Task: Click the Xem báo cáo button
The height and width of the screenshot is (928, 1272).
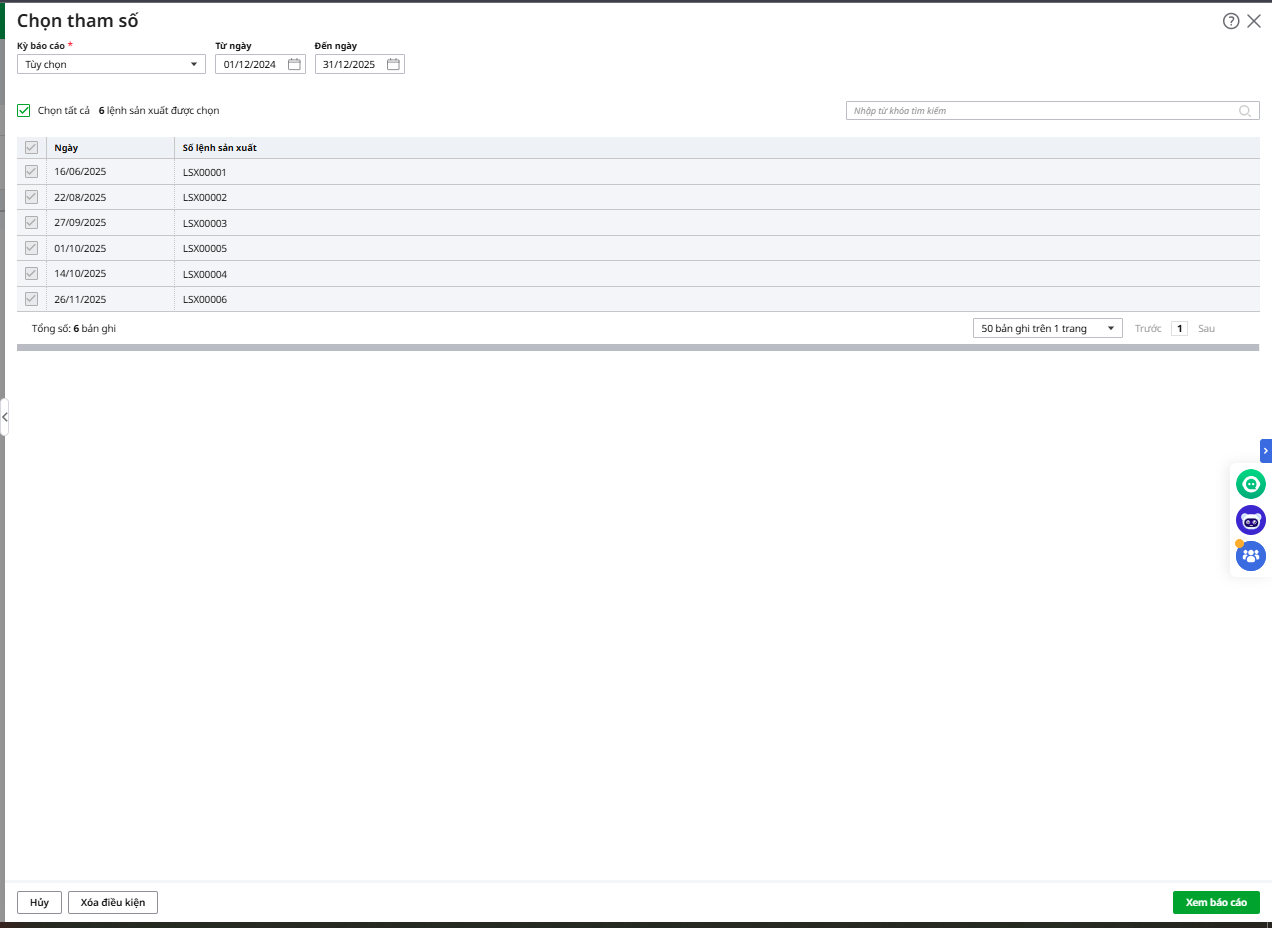Action: pos(1215,902)
